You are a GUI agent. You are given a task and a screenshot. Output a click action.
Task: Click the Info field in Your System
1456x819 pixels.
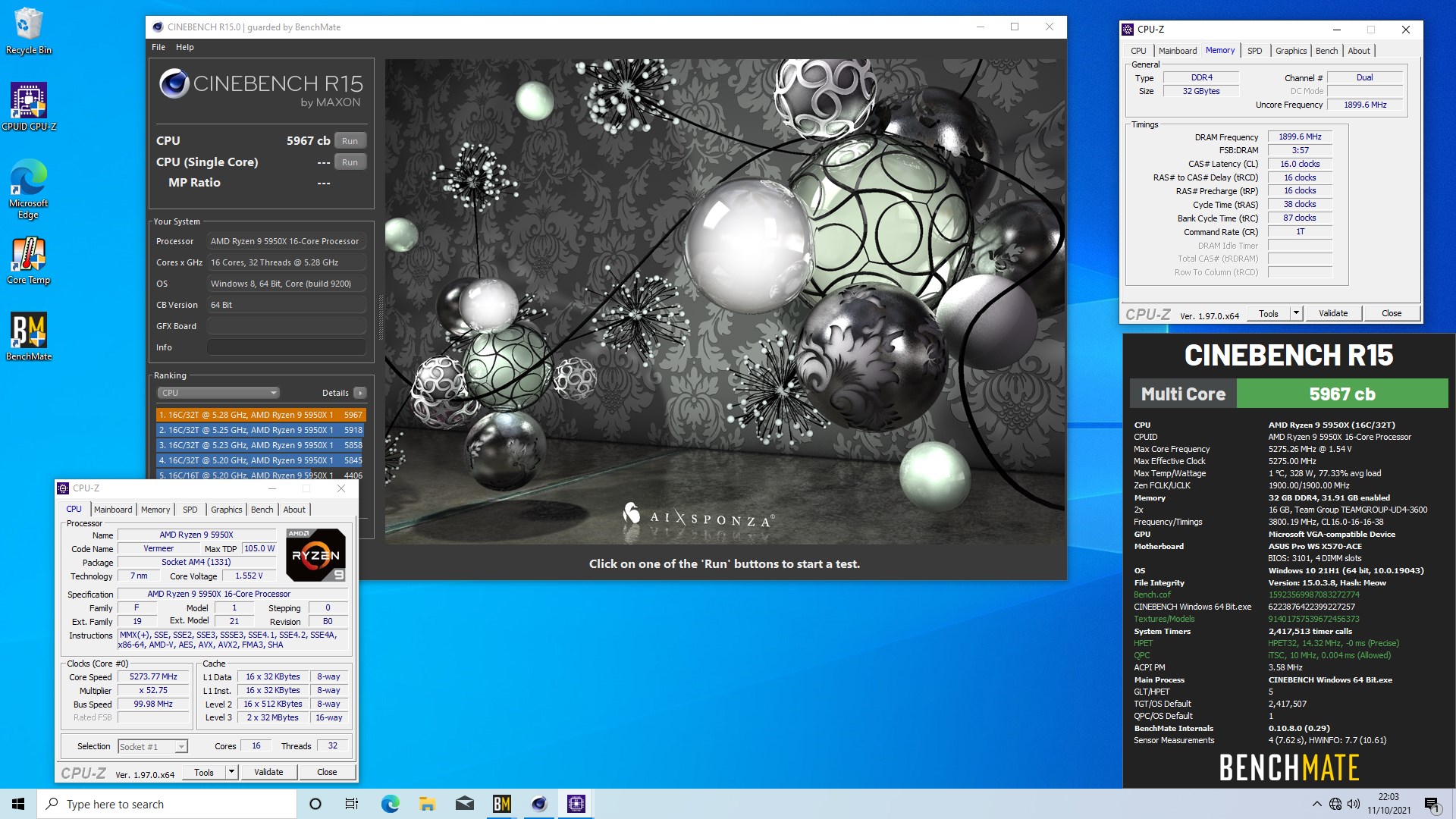(x=287, y=347)
